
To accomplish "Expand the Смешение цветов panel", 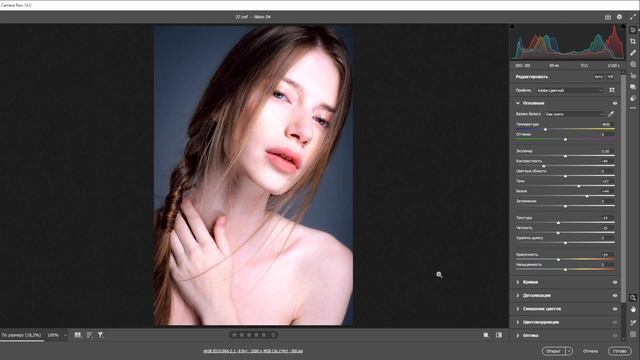I will tap(518, 309).
